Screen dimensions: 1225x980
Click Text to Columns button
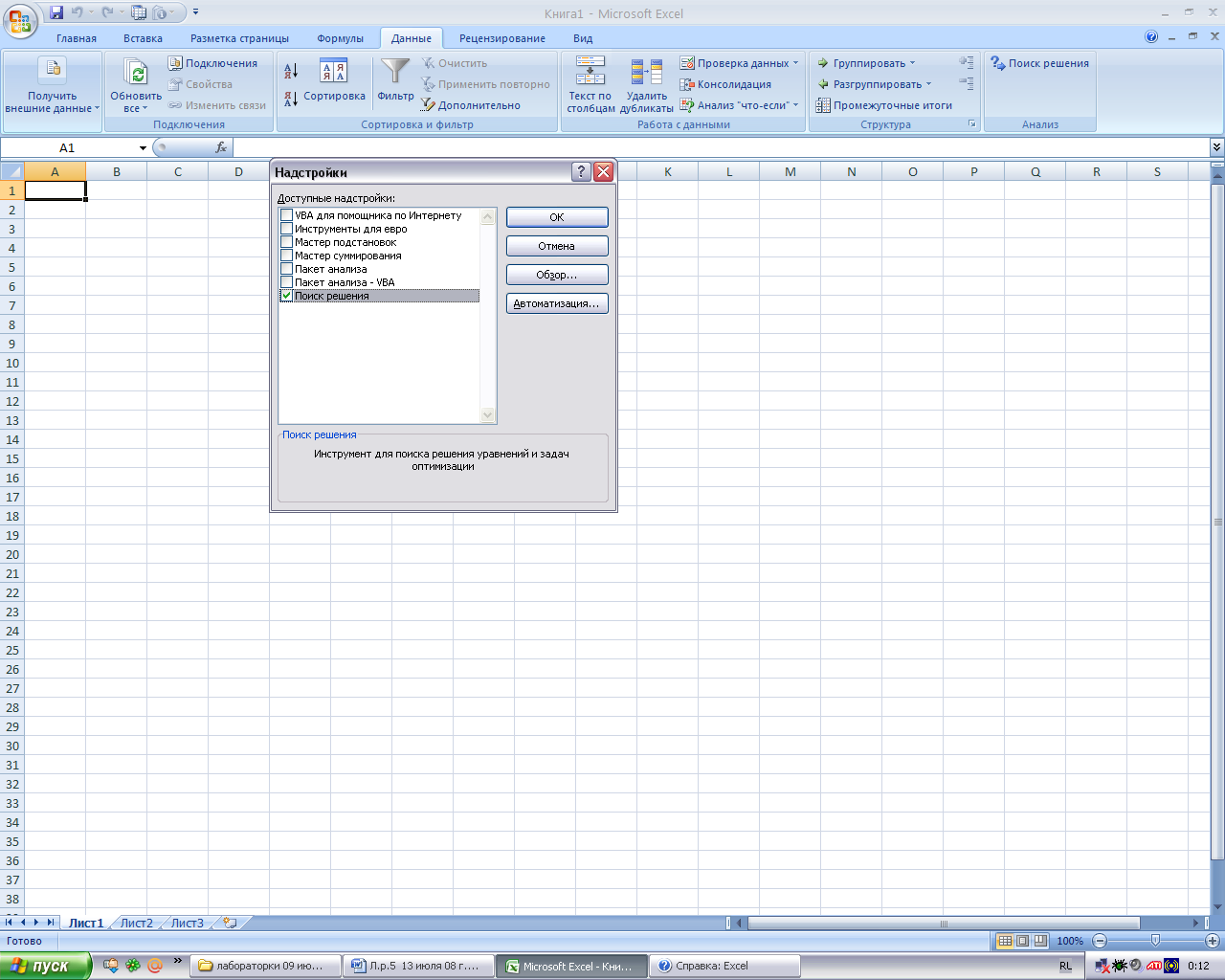pyautogui.click(x=590, y=85)
